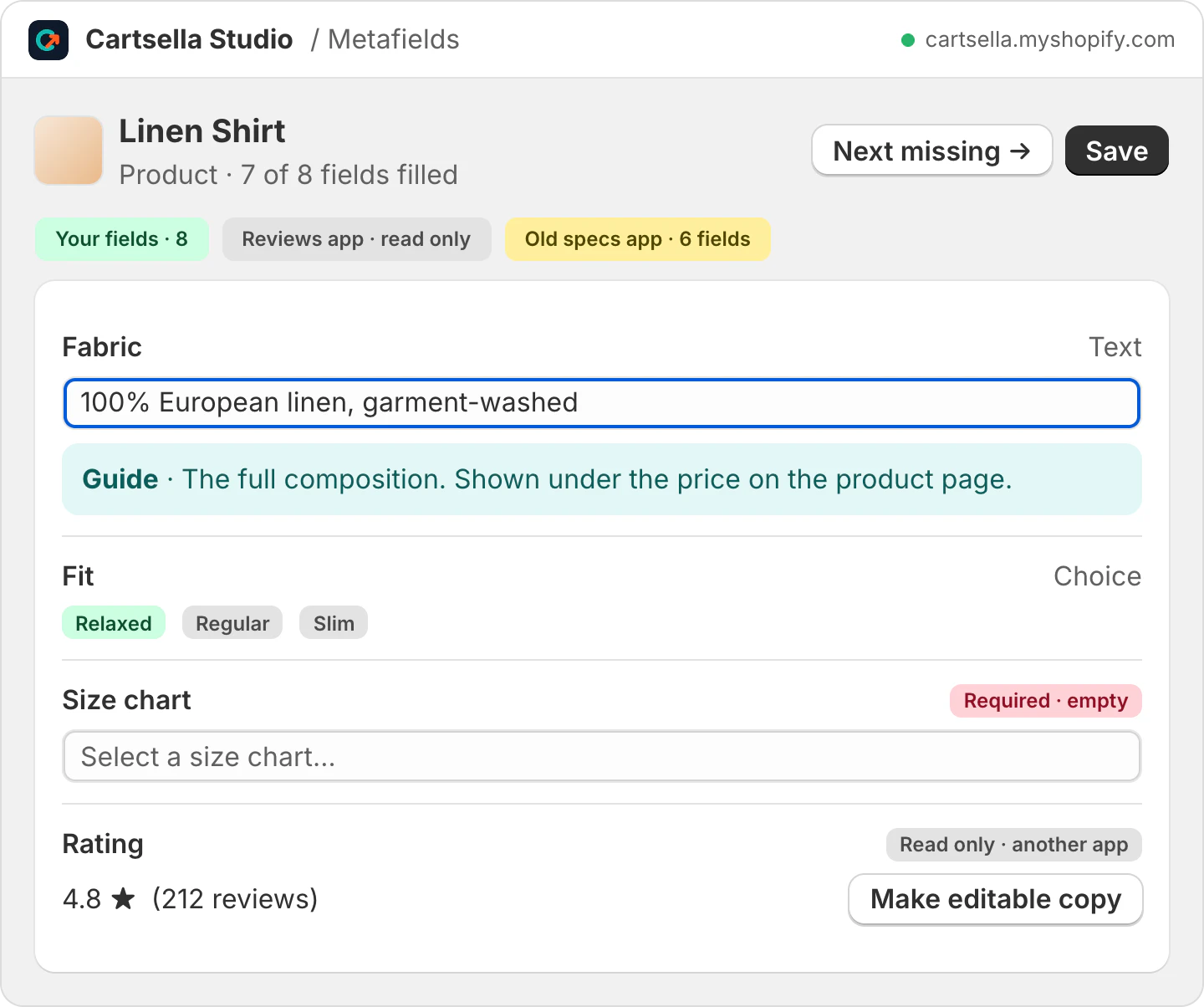
Task: Click the Read only · another app badge
Action: (1013, 845)
